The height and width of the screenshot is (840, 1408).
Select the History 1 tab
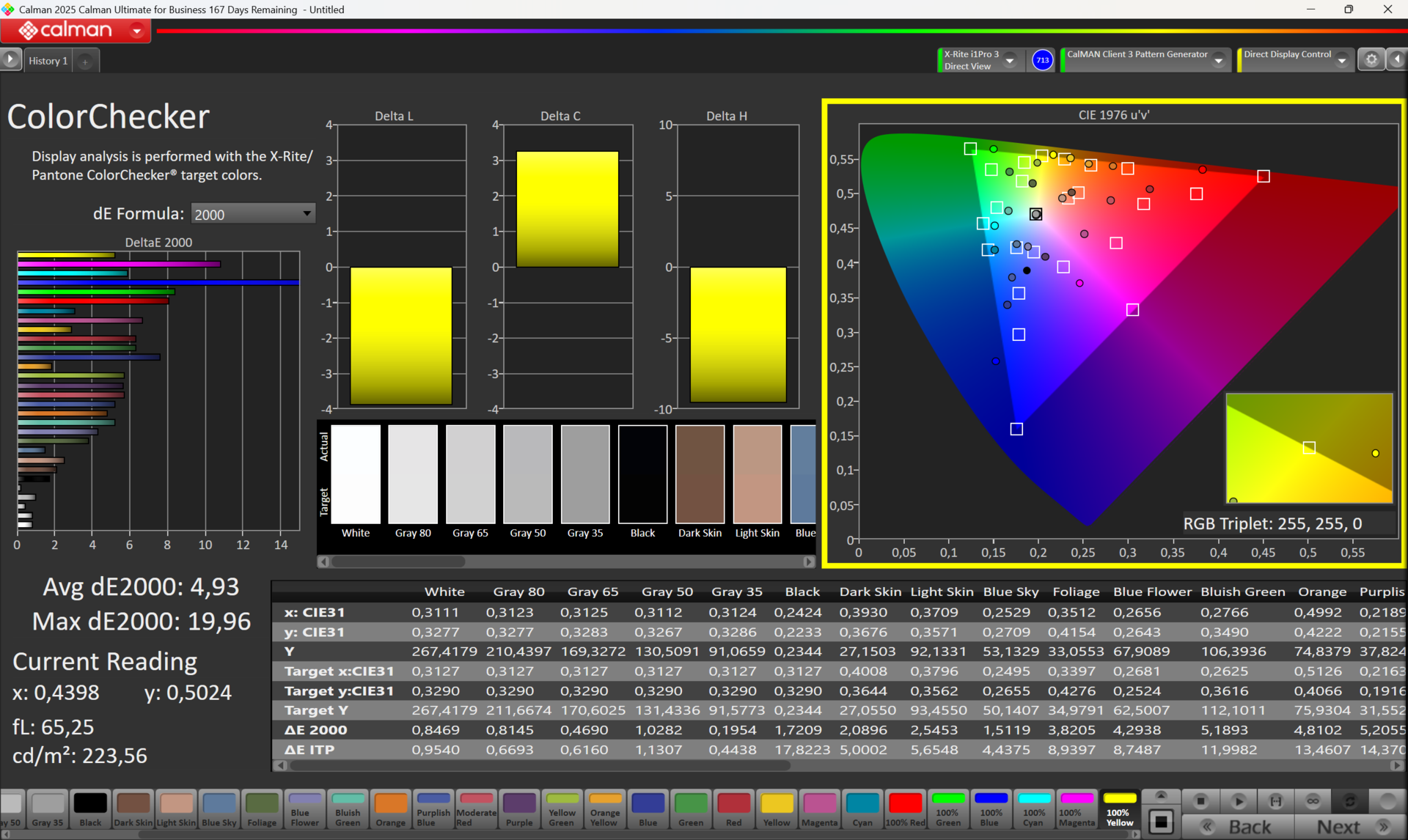(48, 61)
